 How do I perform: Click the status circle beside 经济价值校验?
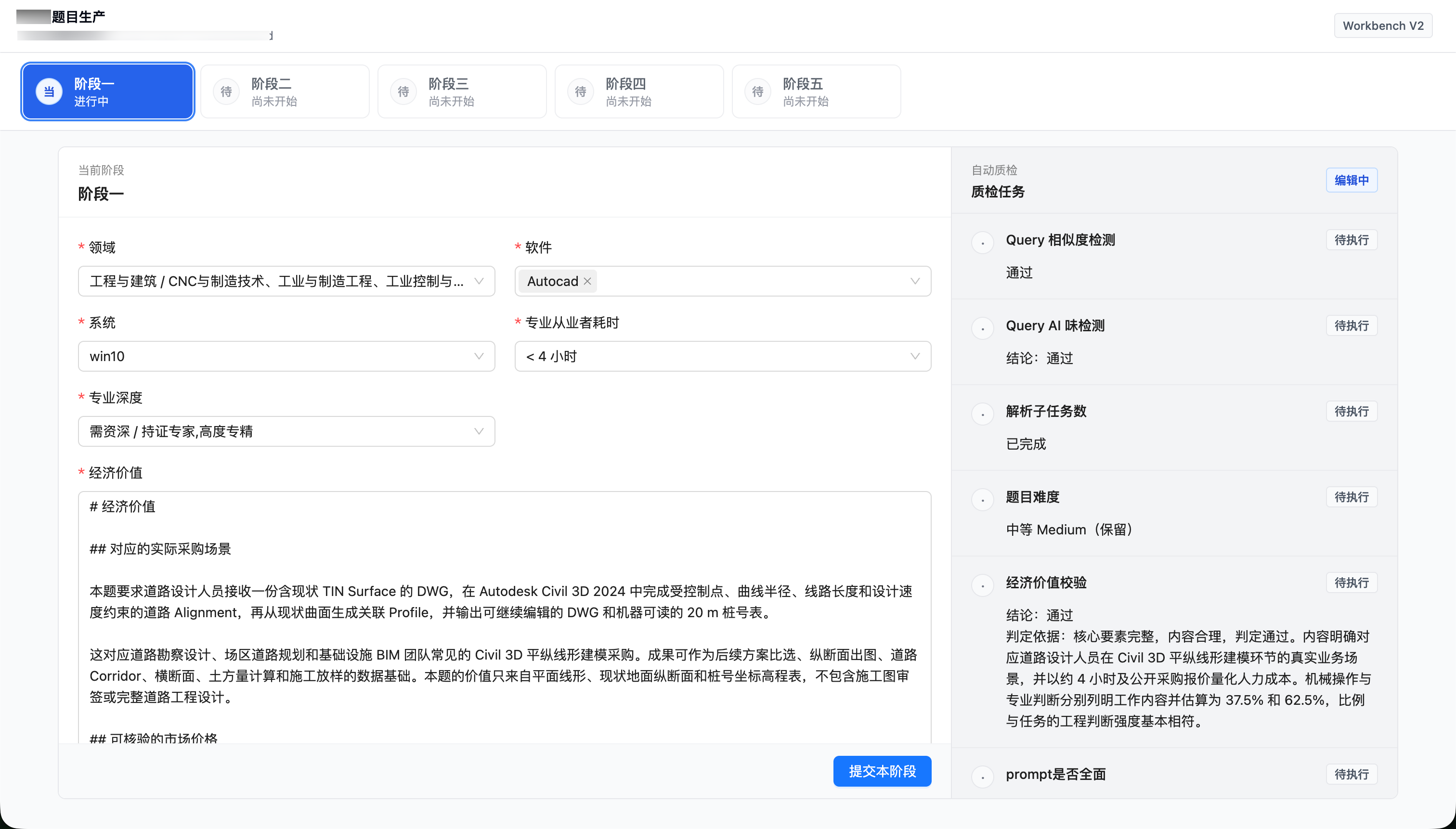[982, 585]
